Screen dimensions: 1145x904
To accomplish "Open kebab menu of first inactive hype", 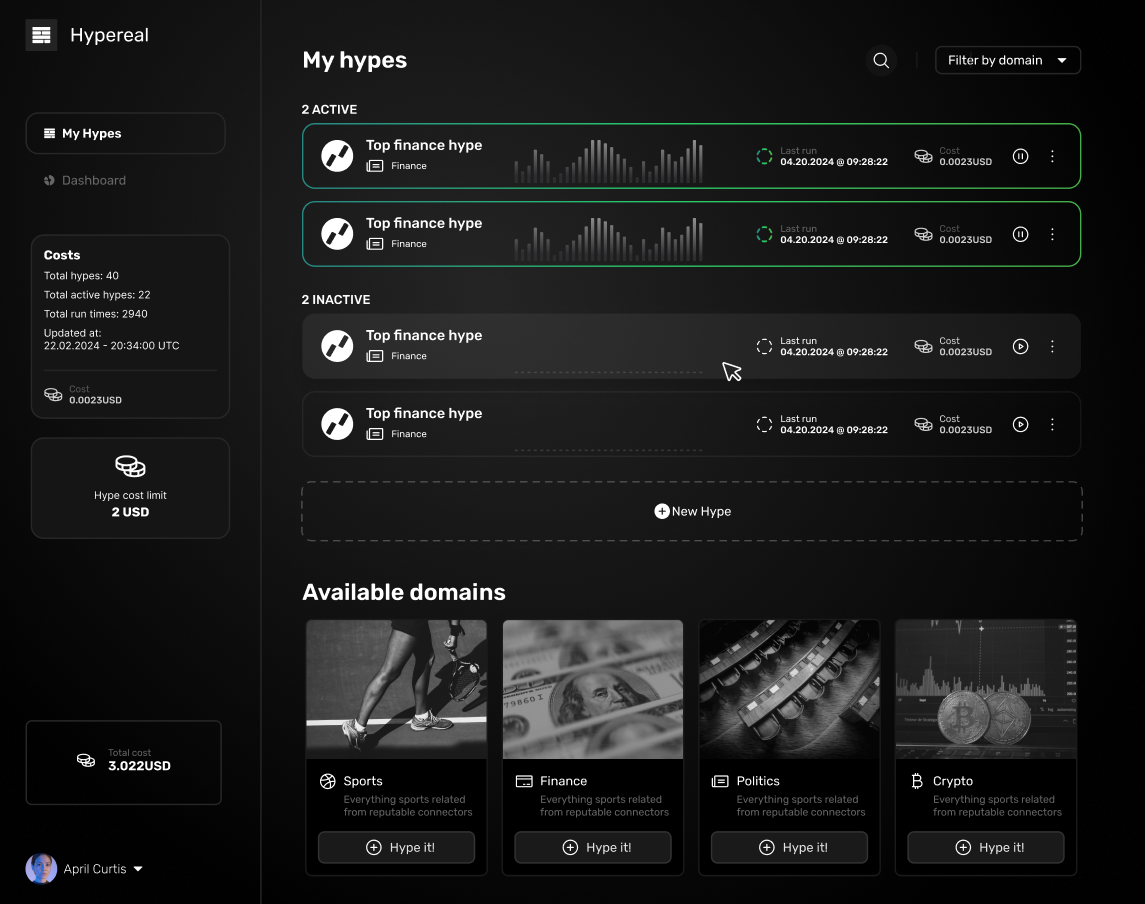I will point(1052,346).
